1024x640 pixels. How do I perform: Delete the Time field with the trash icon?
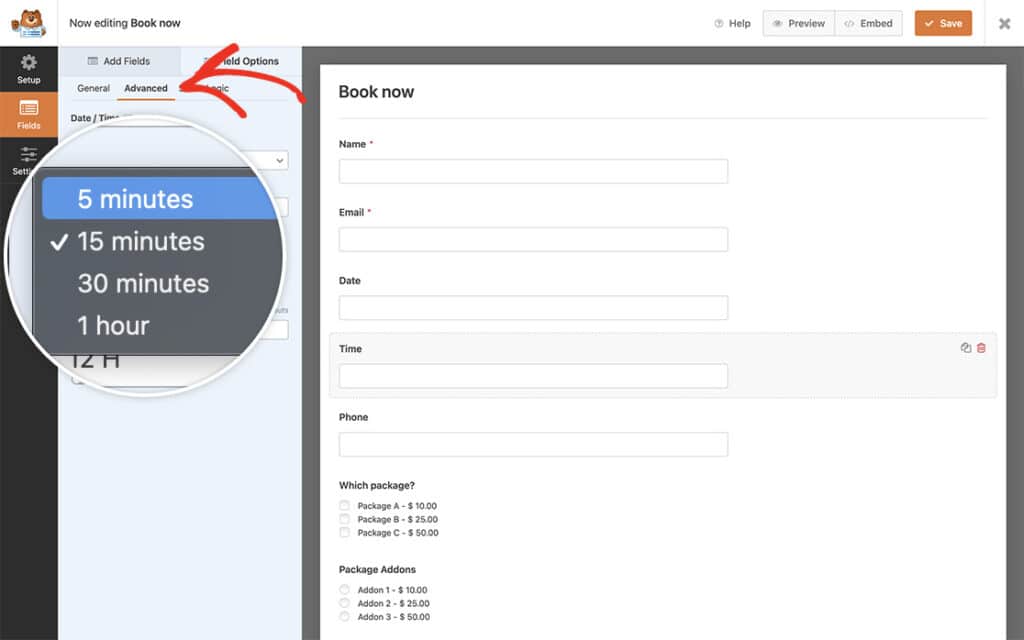[979, 347]
